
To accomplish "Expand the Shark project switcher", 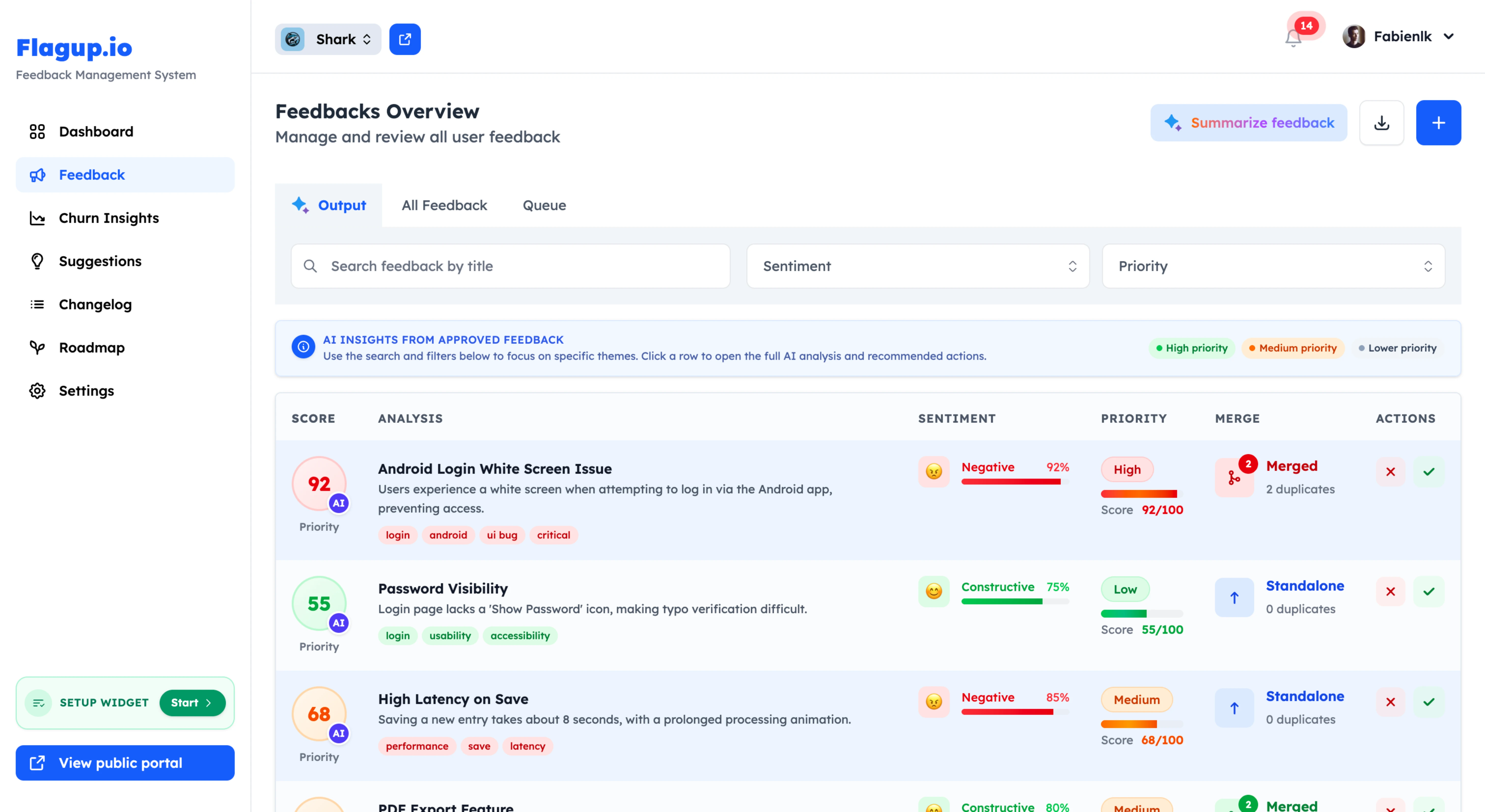I will (328, 39).
